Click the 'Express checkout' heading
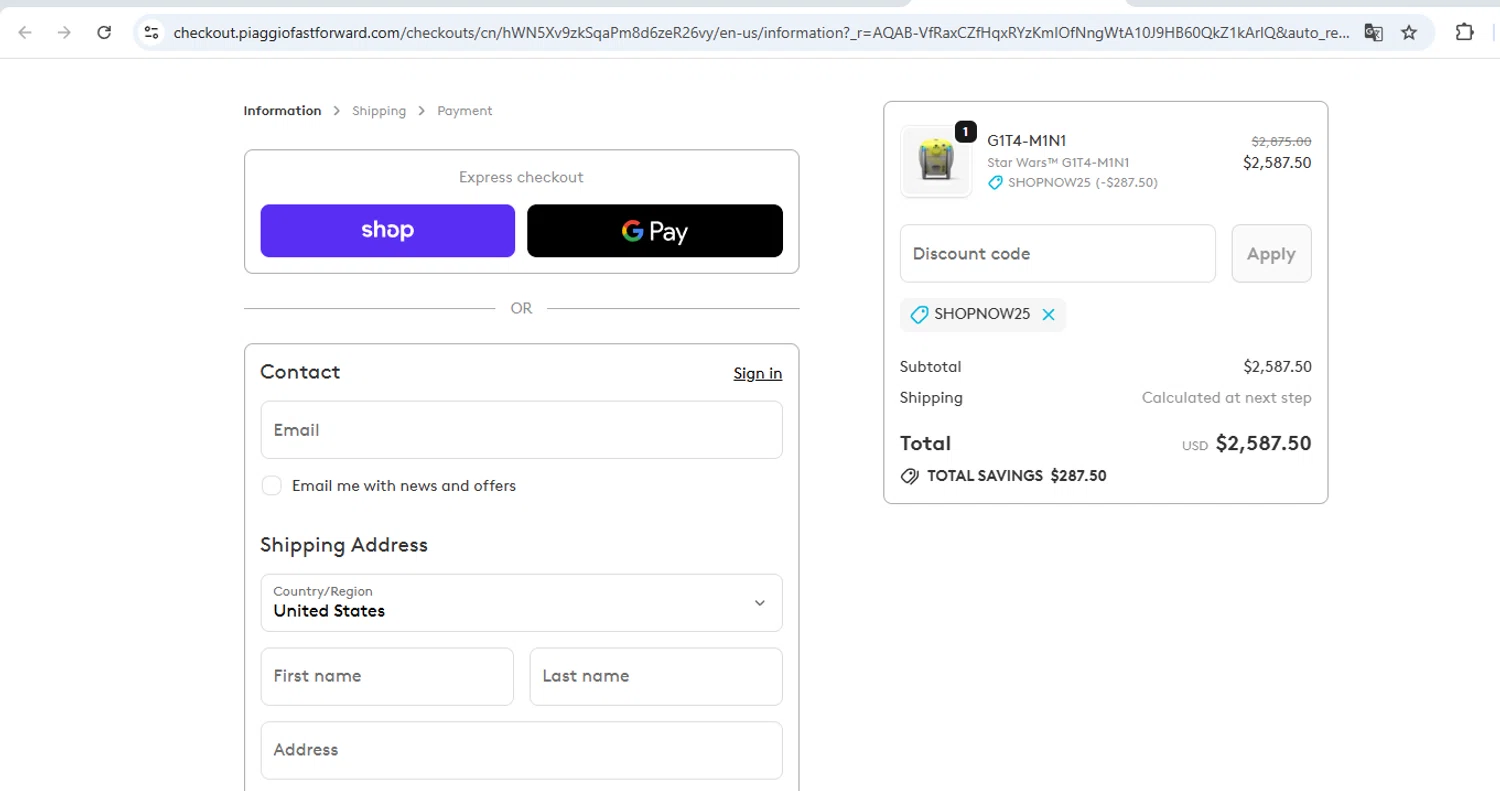Image resolution: width=1500 pixels, height=791 pixels. click(521, 177)
